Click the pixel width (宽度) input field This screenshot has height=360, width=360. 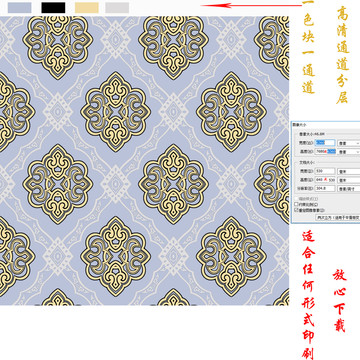pyautogui.click(x=325, y=143)
